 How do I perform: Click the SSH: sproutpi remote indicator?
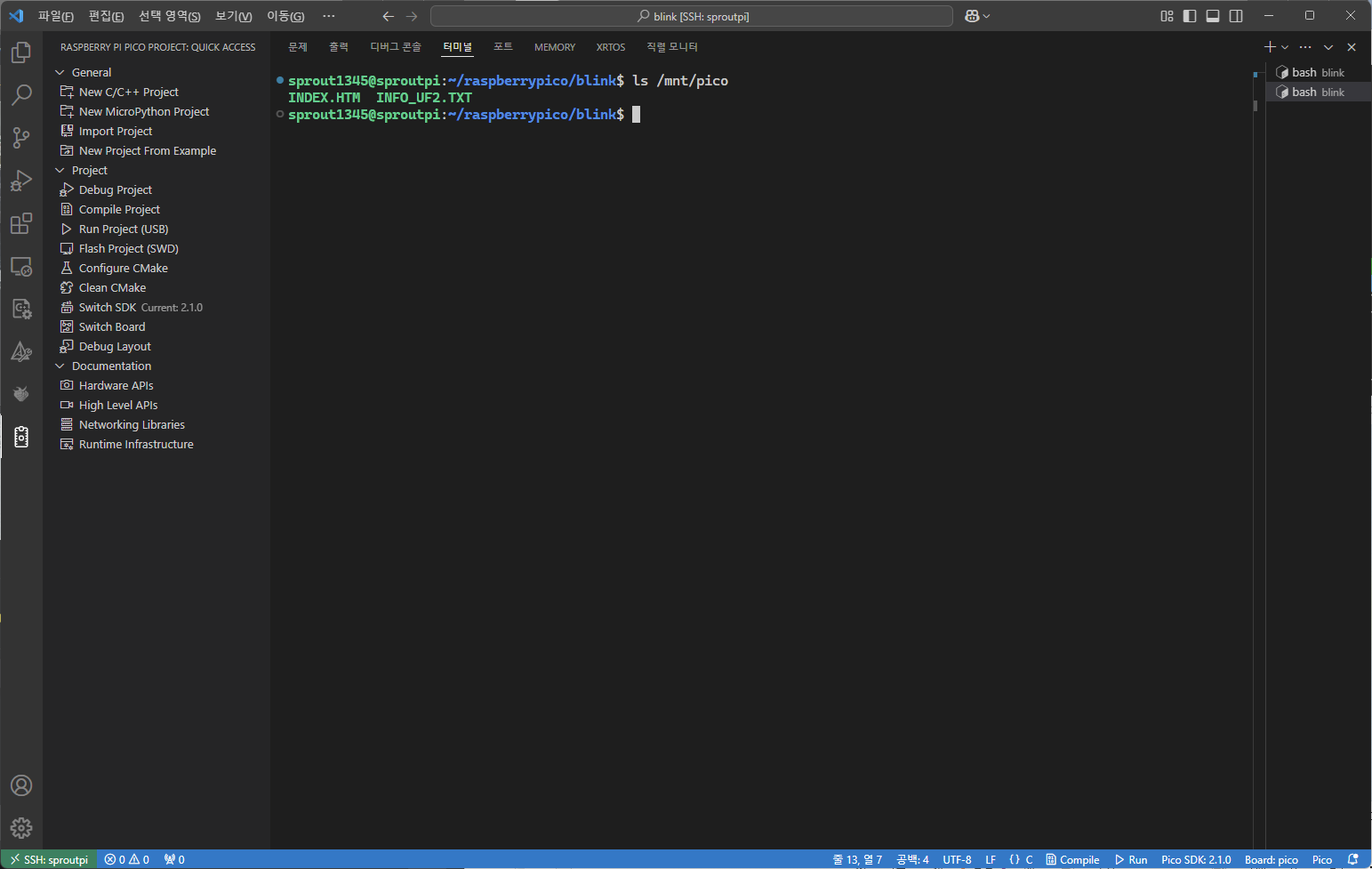pos(49,859)
